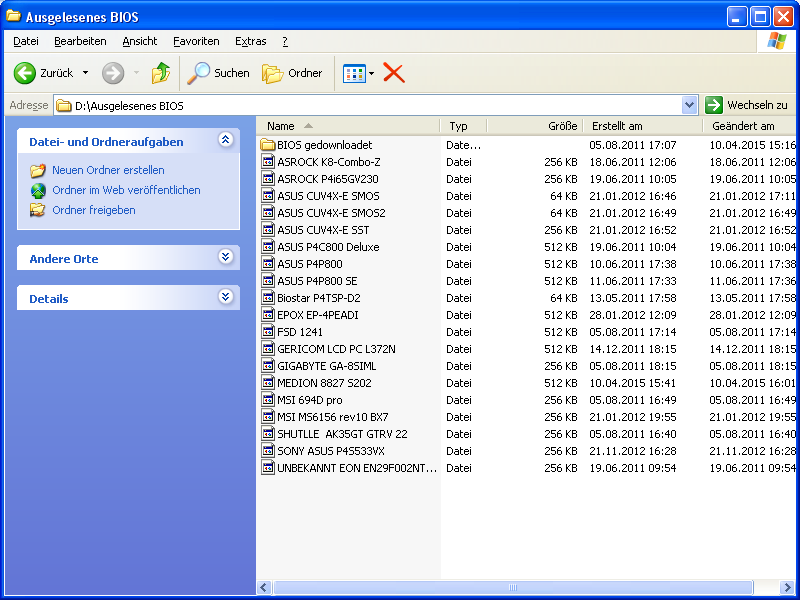Maximize the Ausgelesenes BIOS window
Screen dimensions: 800x600
pyautogui.click(x=760, y=17)
